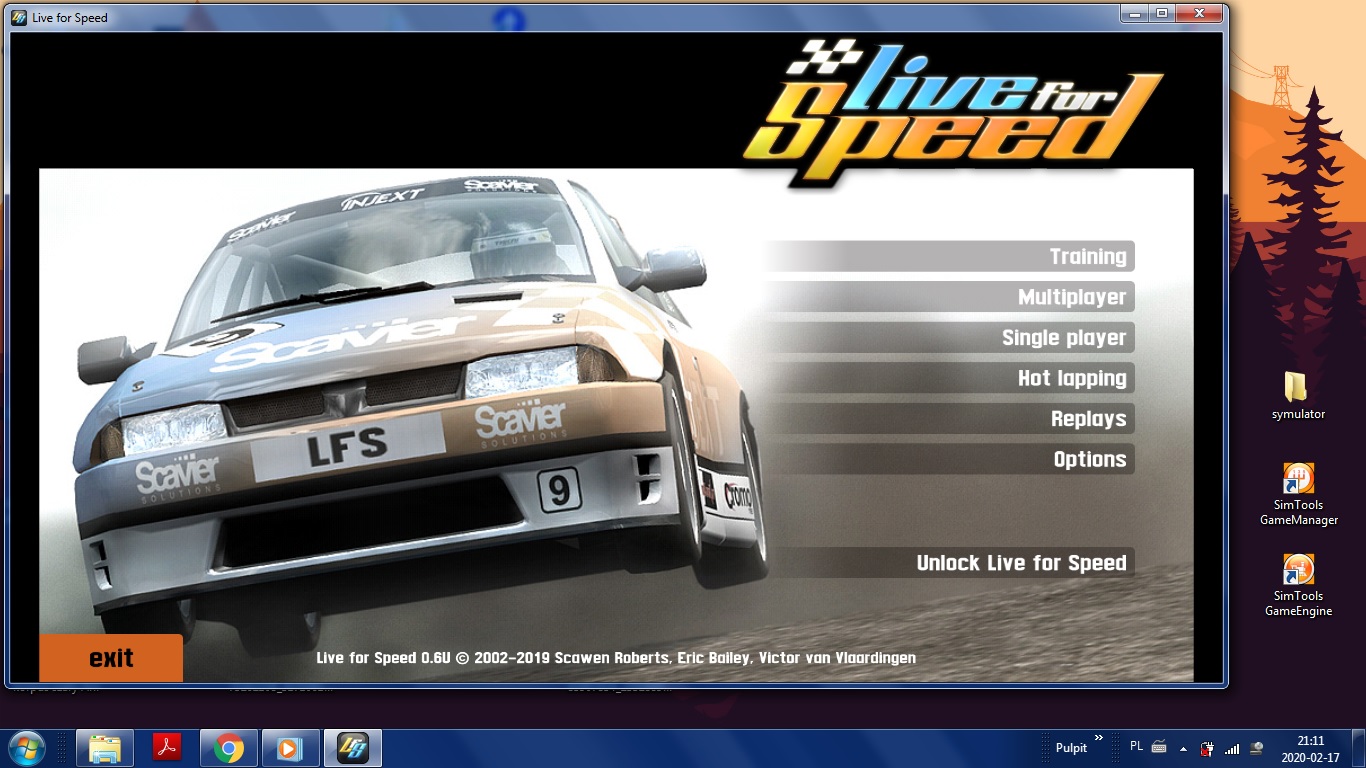Viewport: 1366px width, 768px height.
Task: Open Windows Media Player taskbar icon
Action: pyautogui.click(x=291, y=748)
